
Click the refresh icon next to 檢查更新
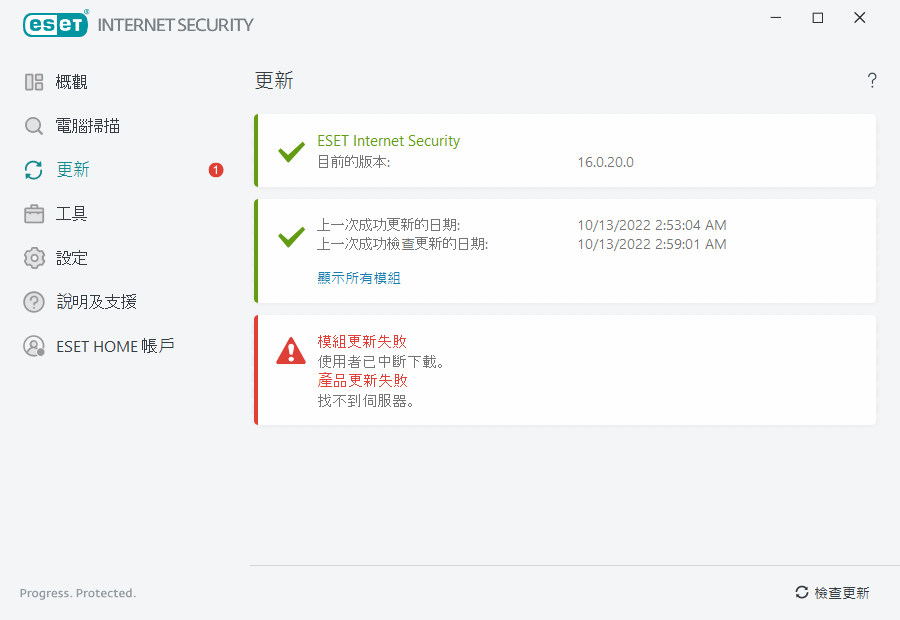(800, 592)
